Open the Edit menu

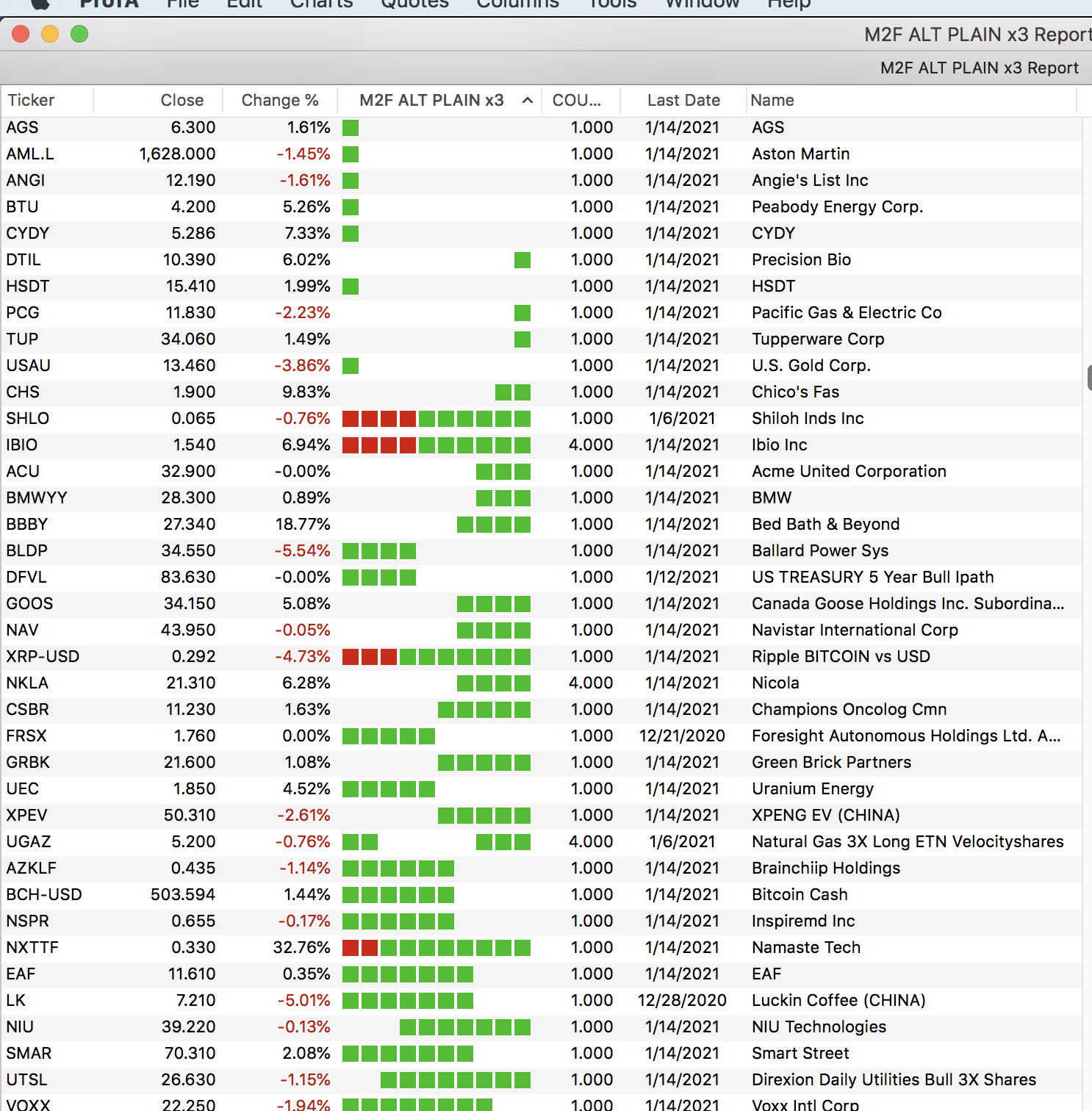[245, 4]
